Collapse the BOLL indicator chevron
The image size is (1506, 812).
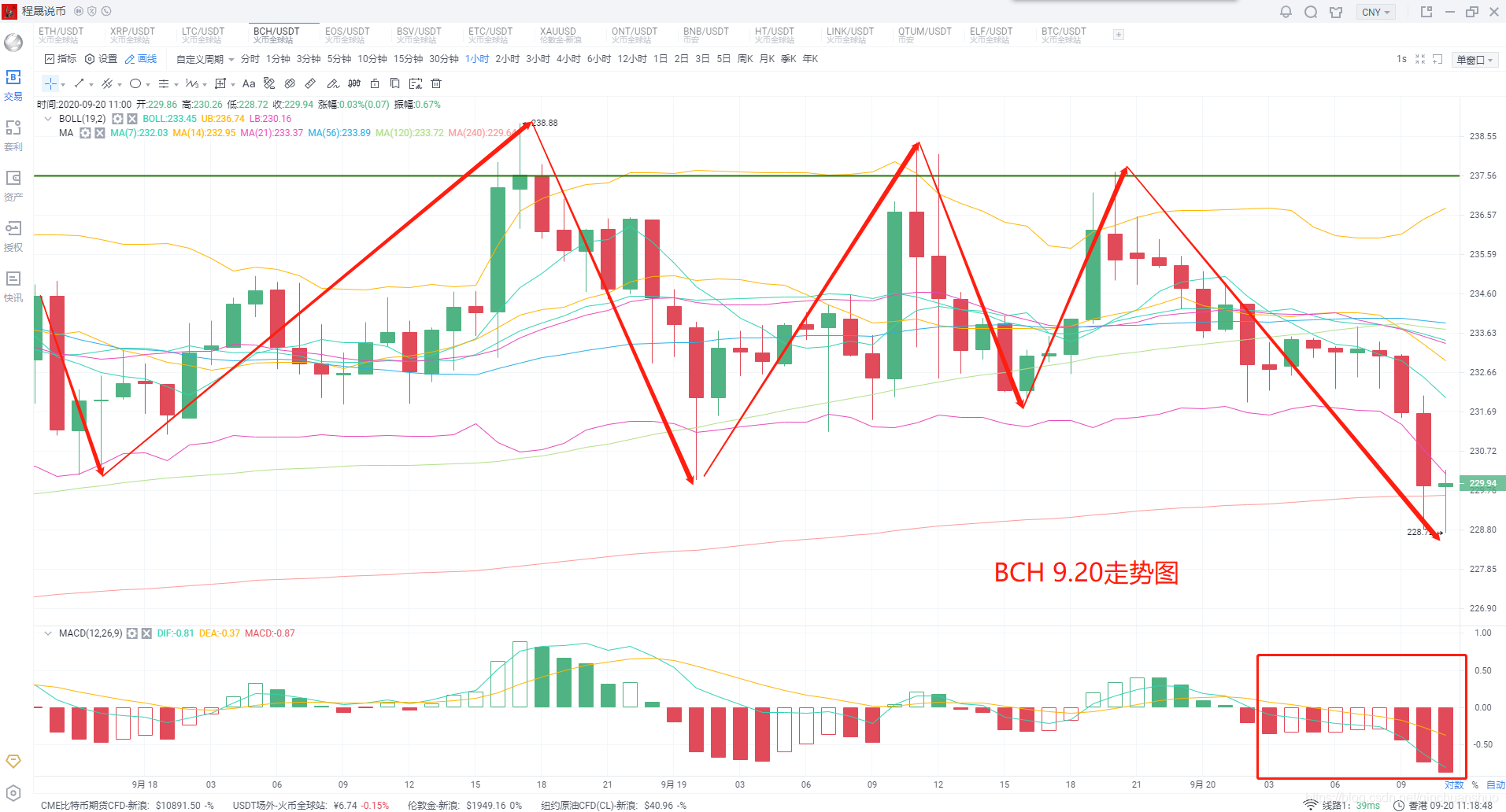pyautogui.click(x=48, y=119)
